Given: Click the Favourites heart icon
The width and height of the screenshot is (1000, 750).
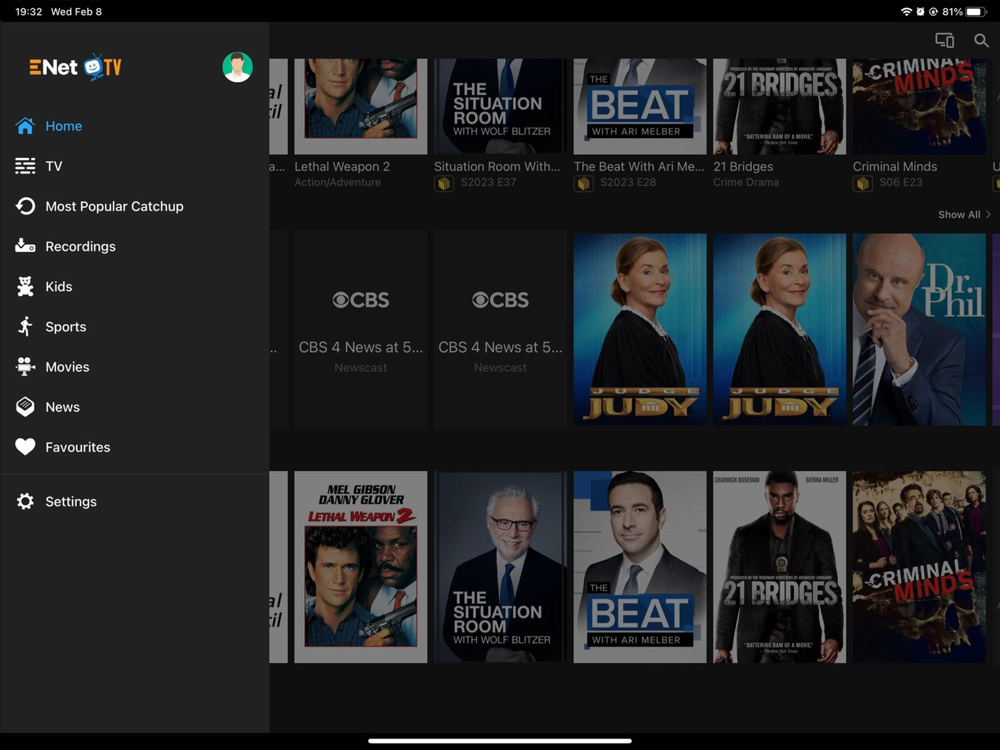Looking at the screenshot, I should (25, 446).
